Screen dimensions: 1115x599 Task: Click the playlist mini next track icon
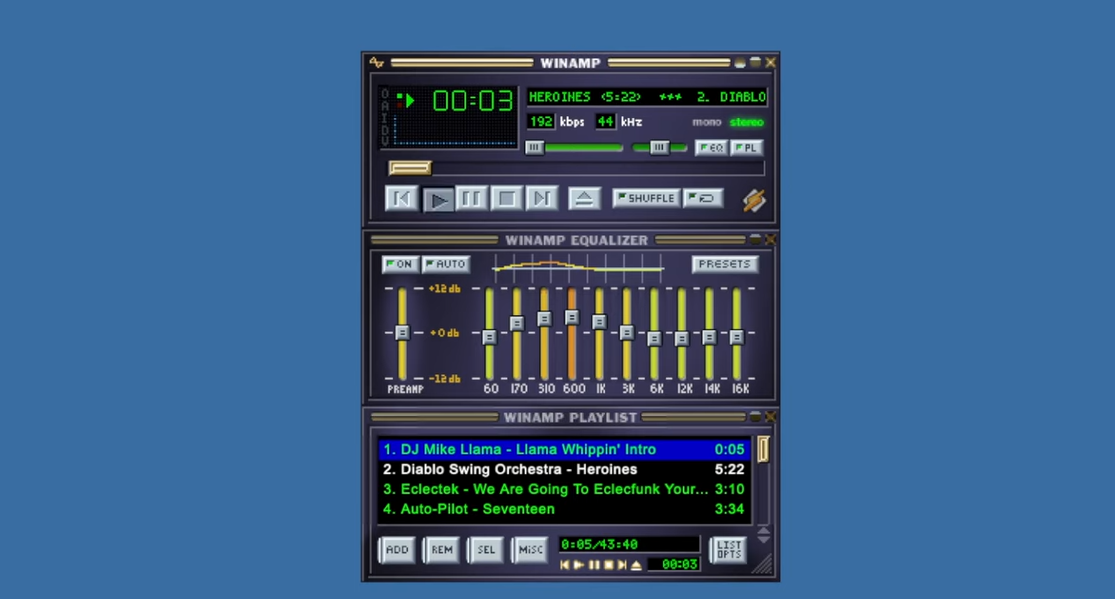point(622,565)
